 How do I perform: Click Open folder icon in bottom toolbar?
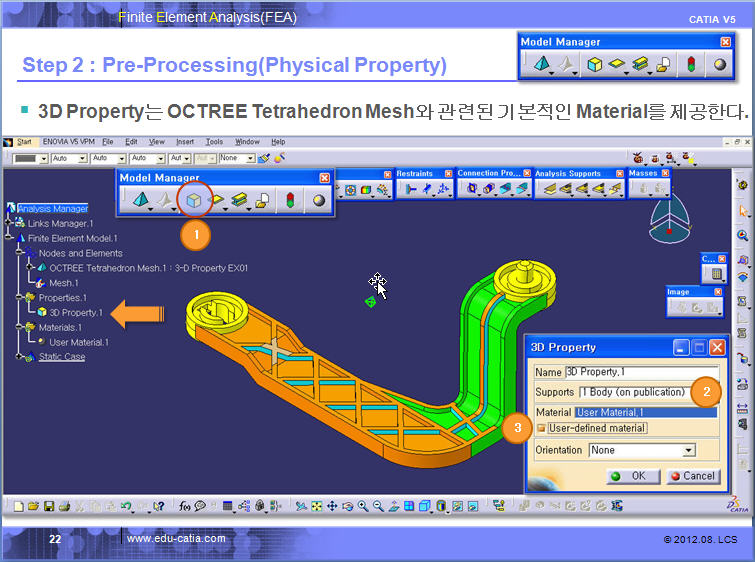33,506
